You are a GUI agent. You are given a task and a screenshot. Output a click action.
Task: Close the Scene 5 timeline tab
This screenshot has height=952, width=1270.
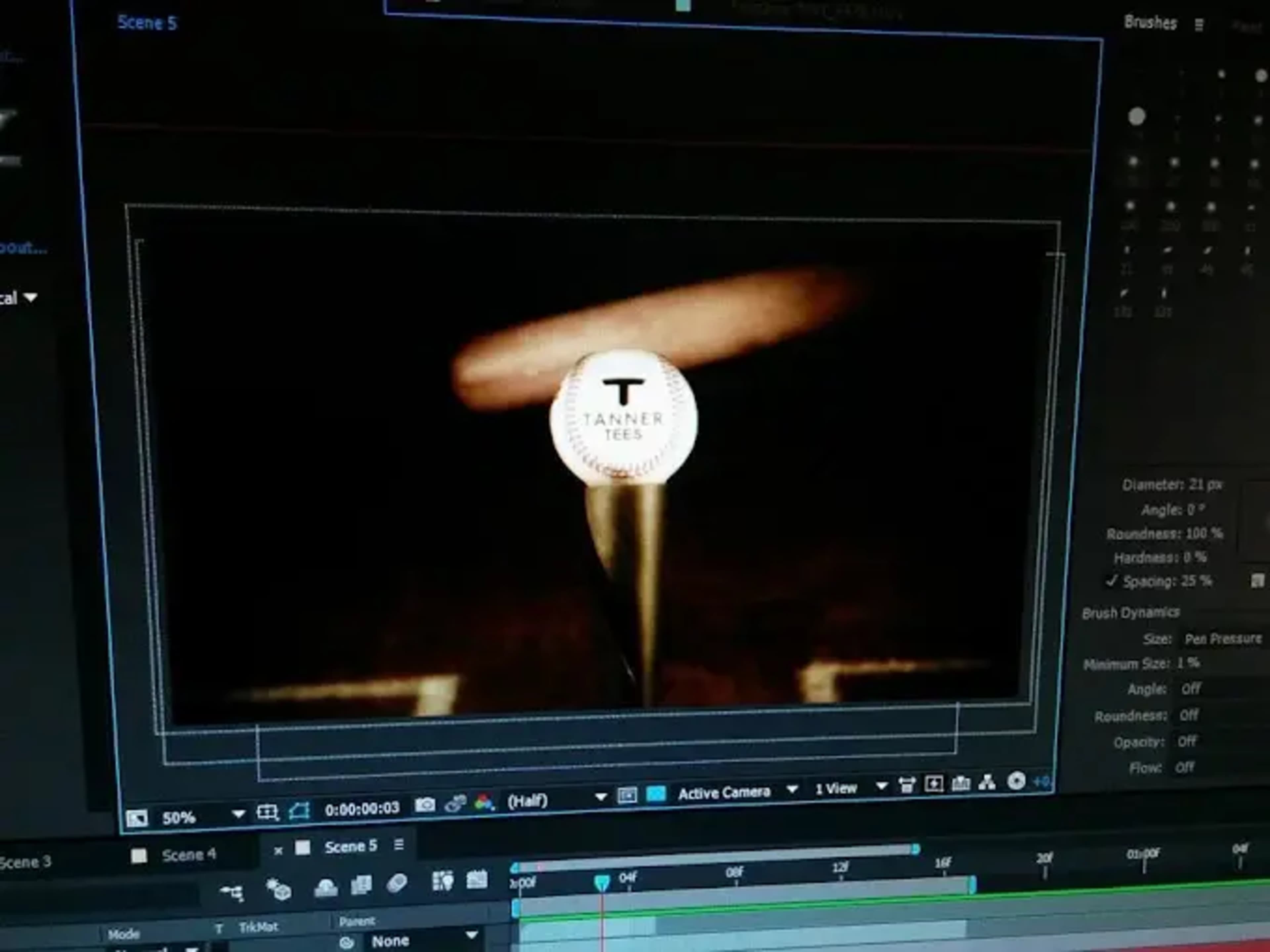278,851
